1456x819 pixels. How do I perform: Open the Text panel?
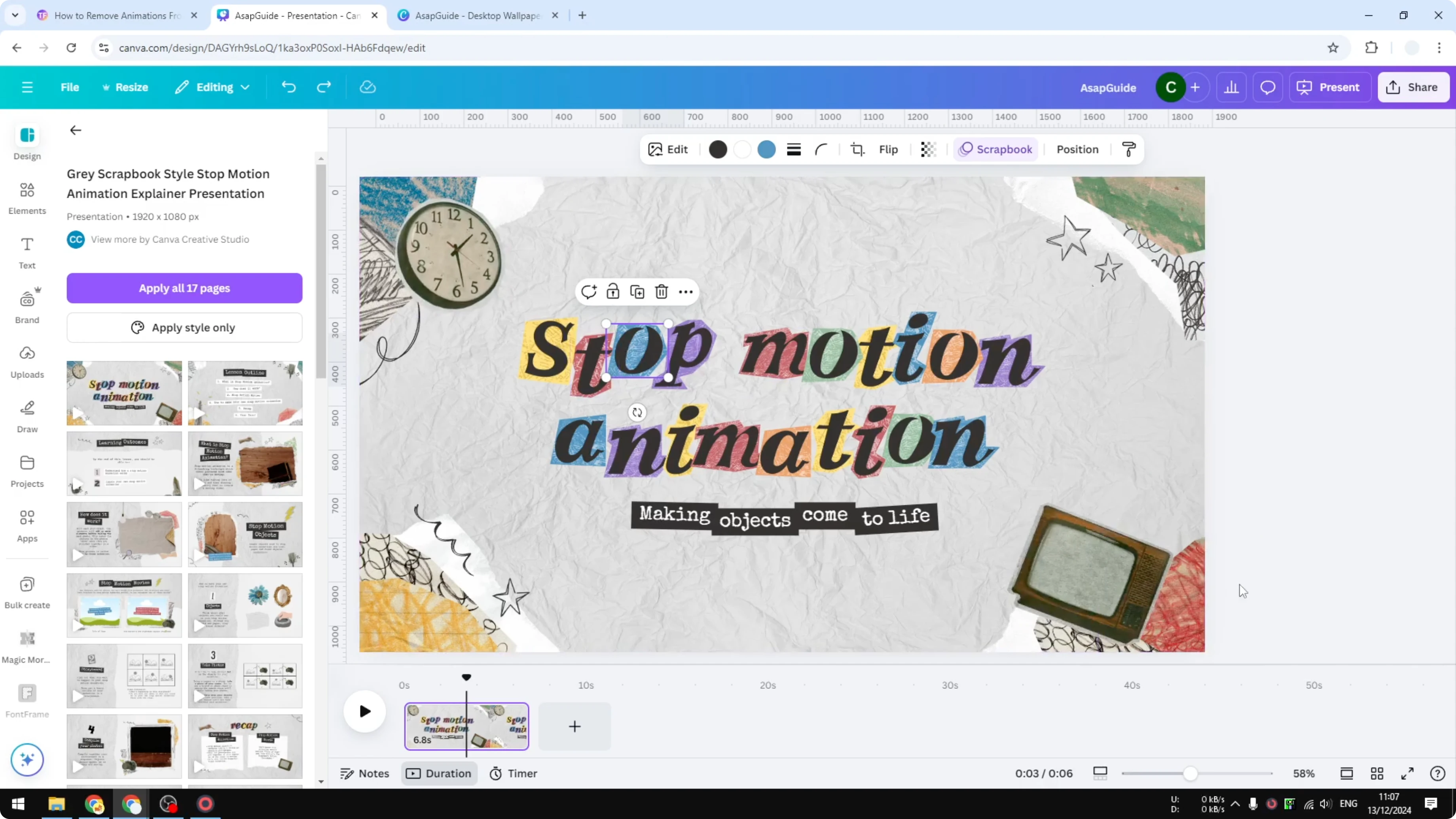27,252
